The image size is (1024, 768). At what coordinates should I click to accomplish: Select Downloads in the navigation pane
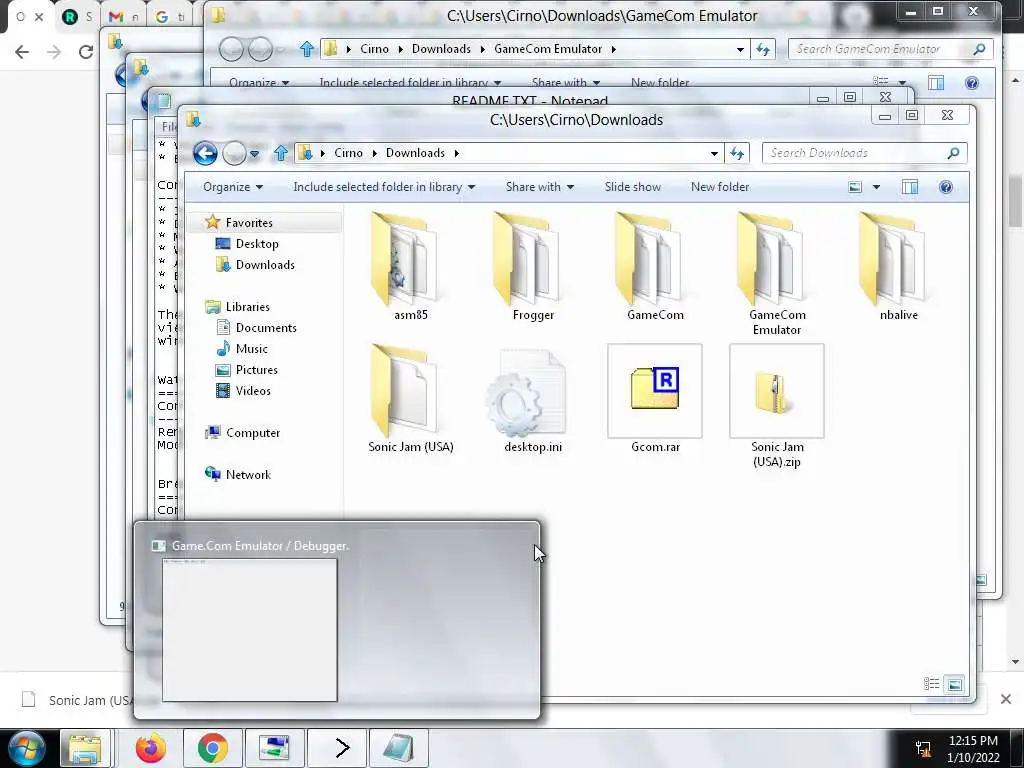pos(264,265)
